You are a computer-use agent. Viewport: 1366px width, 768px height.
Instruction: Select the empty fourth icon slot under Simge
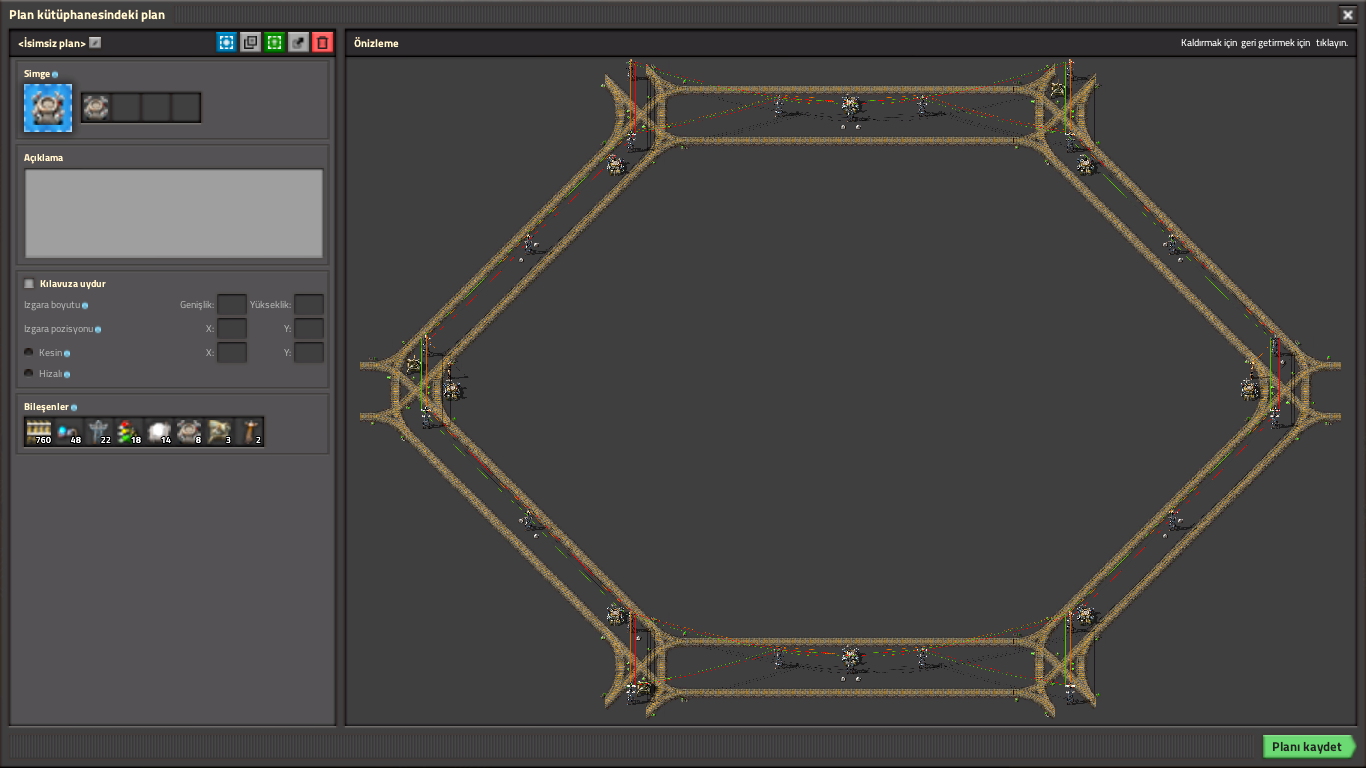(186, 107)
